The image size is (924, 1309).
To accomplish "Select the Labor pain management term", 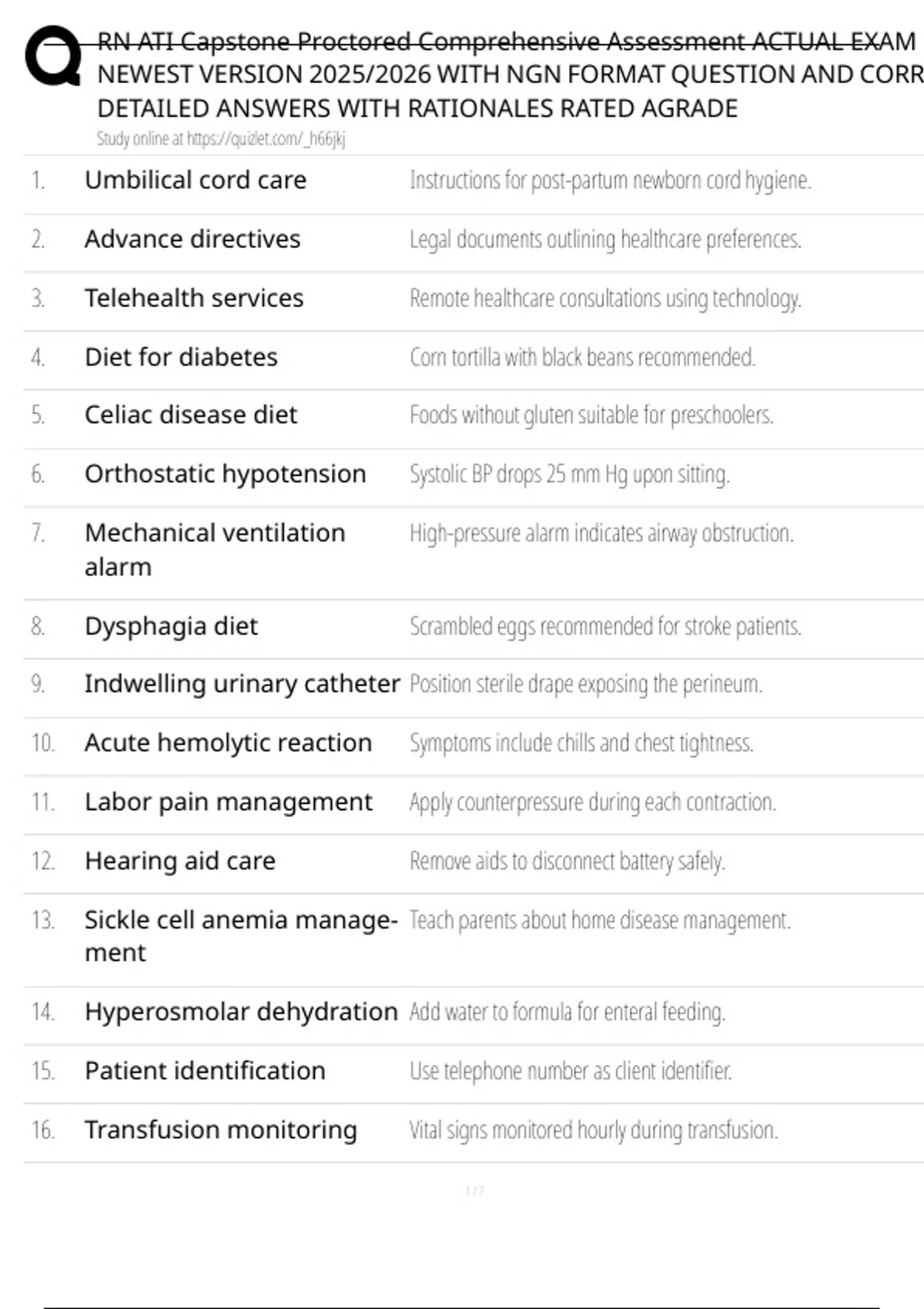I will pyautogui.click(x=228, y=802).
